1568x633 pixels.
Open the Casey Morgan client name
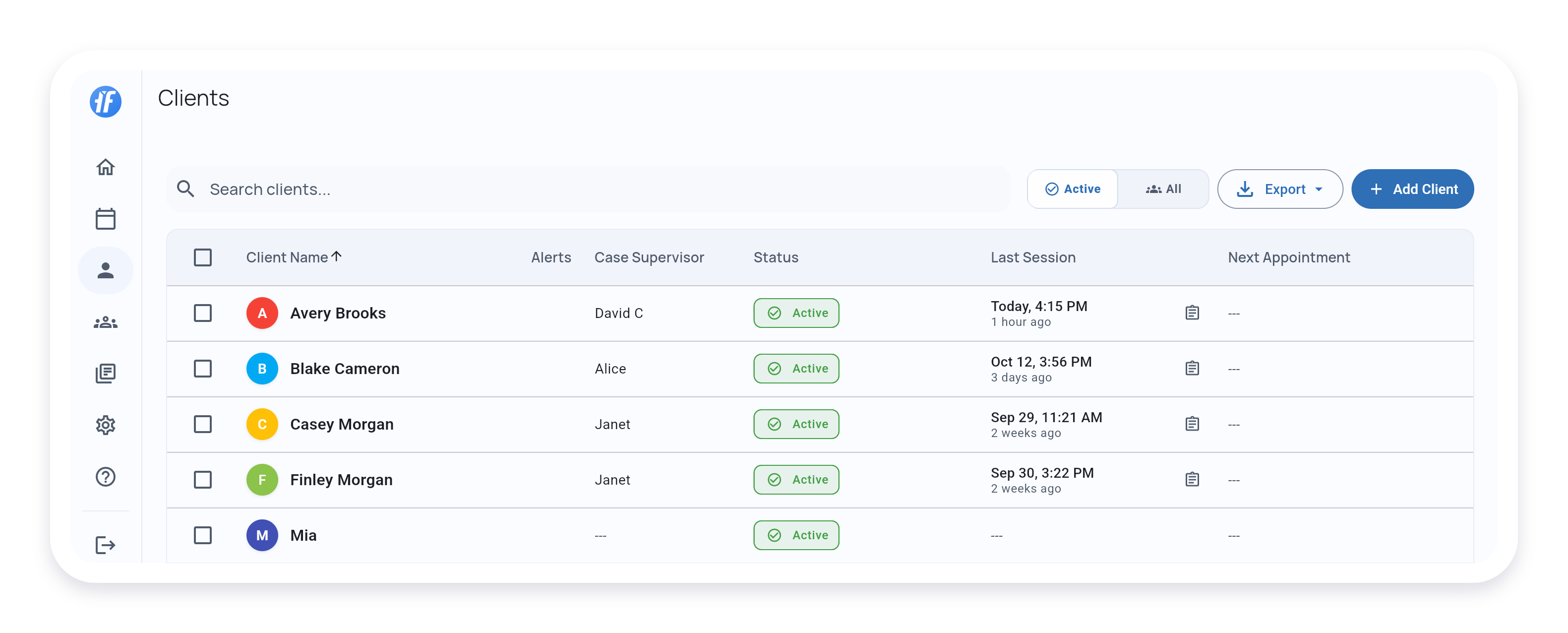tap(342, 424)
